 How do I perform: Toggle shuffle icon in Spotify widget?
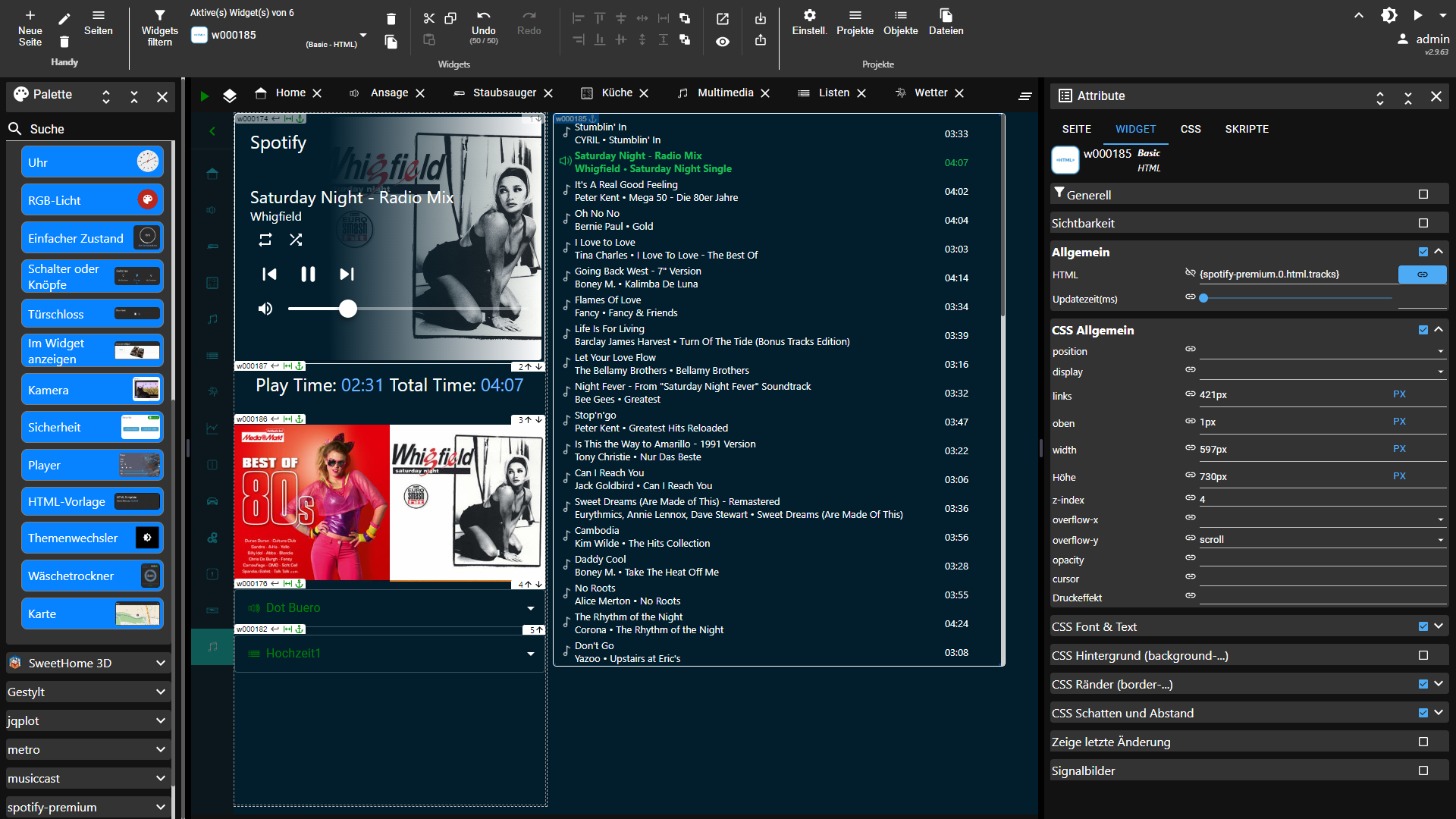pyautogui.click(x=296, y=240)
